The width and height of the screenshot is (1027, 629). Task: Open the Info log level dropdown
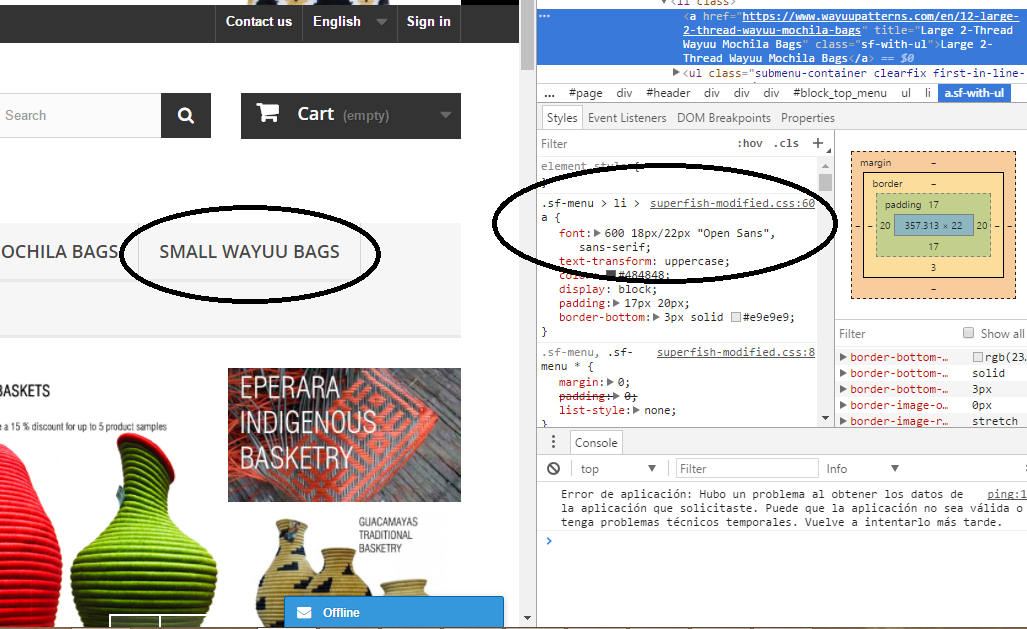click(x=862, y=468)
